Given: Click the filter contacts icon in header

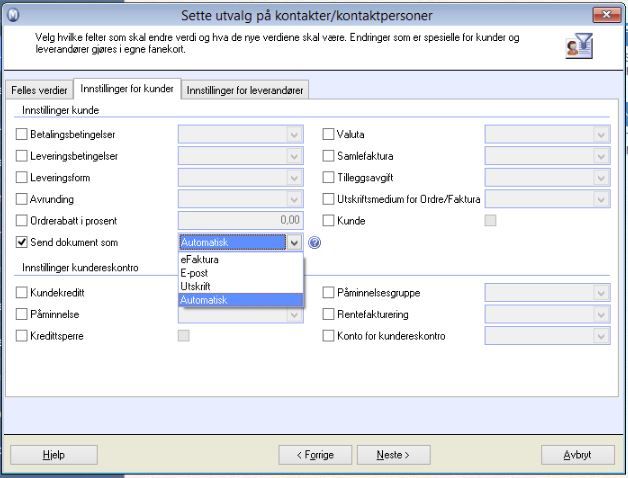Looking at the screenshot, I should click(x=579, y=43).
